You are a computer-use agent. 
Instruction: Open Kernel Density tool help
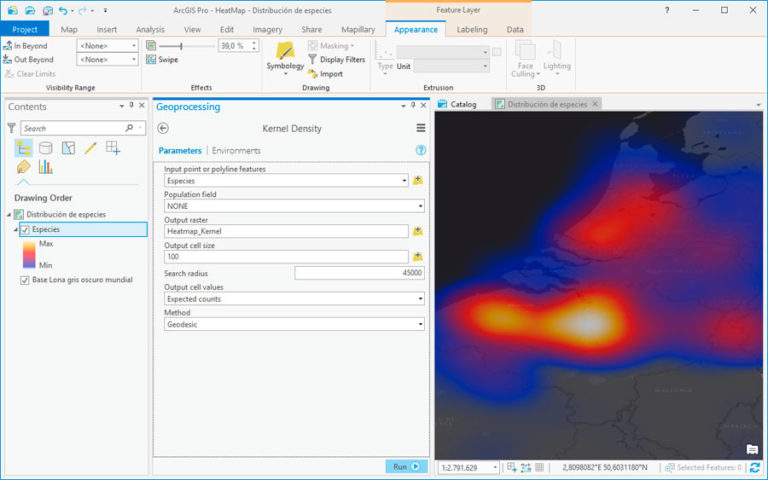[x=421, y=150]
